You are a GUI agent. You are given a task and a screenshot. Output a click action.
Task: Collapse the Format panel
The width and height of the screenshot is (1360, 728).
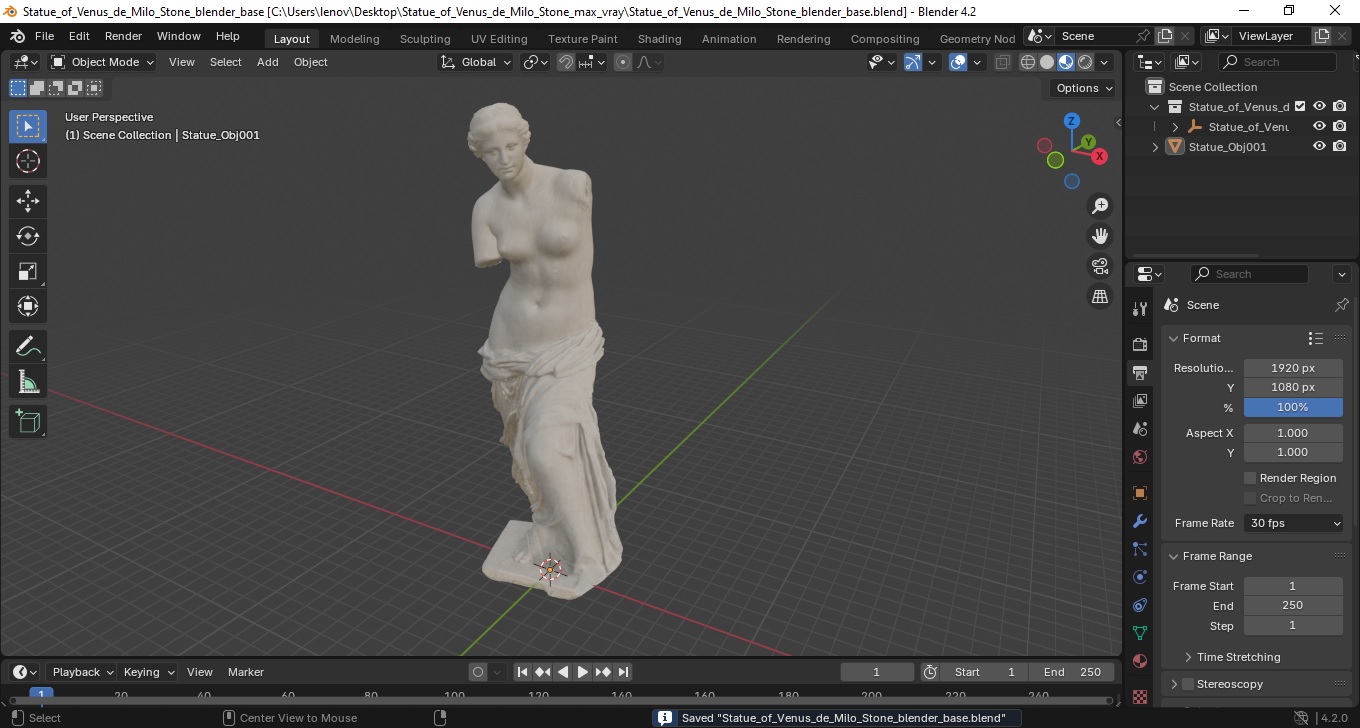[x=1174, y=338]
